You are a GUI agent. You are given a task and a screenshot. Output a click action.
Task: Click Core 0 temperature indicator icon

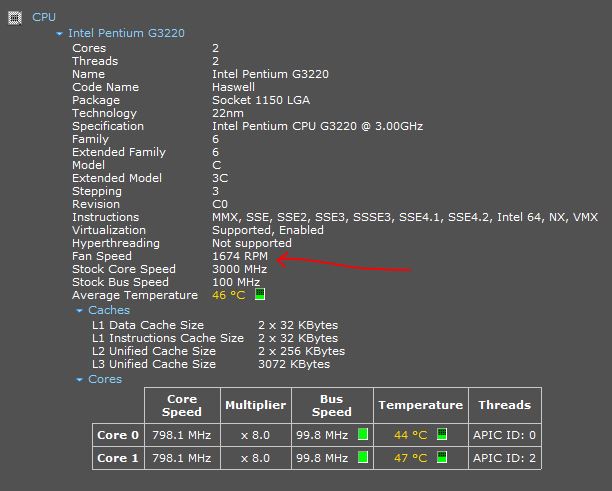tap(442, 434)
